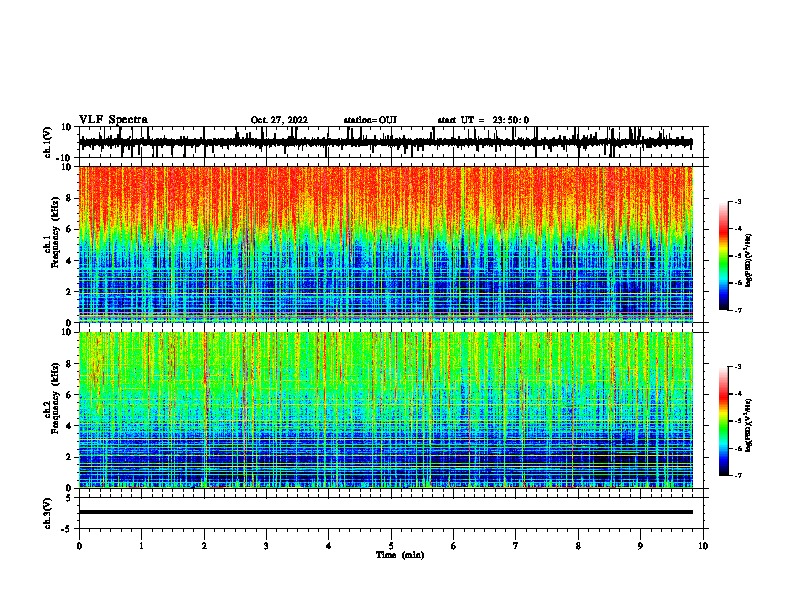Click the "Time (min)" x-axis label
Image resolution: width=792 pixels, height=612 pixels.
tap(400, 555)
